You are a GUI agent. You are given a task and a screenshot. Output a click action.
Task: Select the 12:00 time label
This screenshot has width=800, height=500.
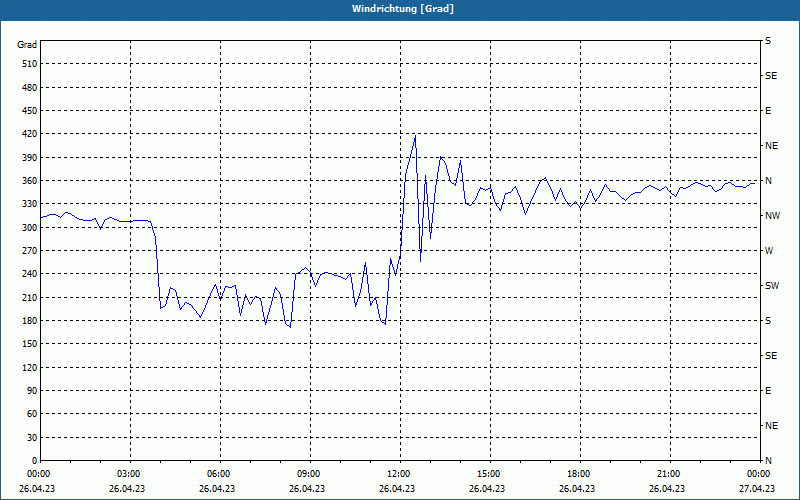coord(397,474)
